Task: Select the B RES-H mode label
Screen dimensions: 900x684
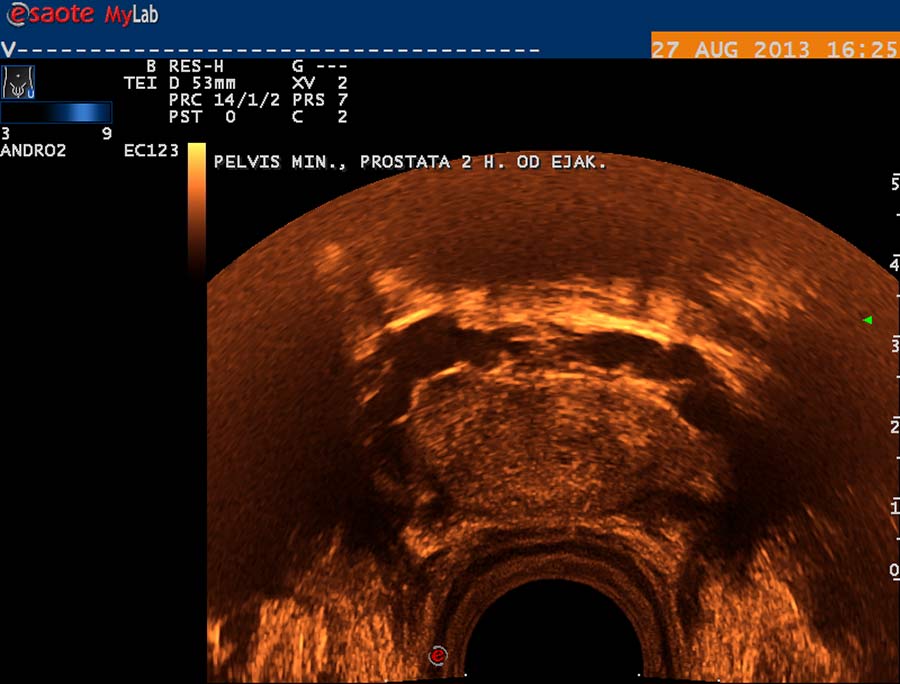Action: click(185, 67)
